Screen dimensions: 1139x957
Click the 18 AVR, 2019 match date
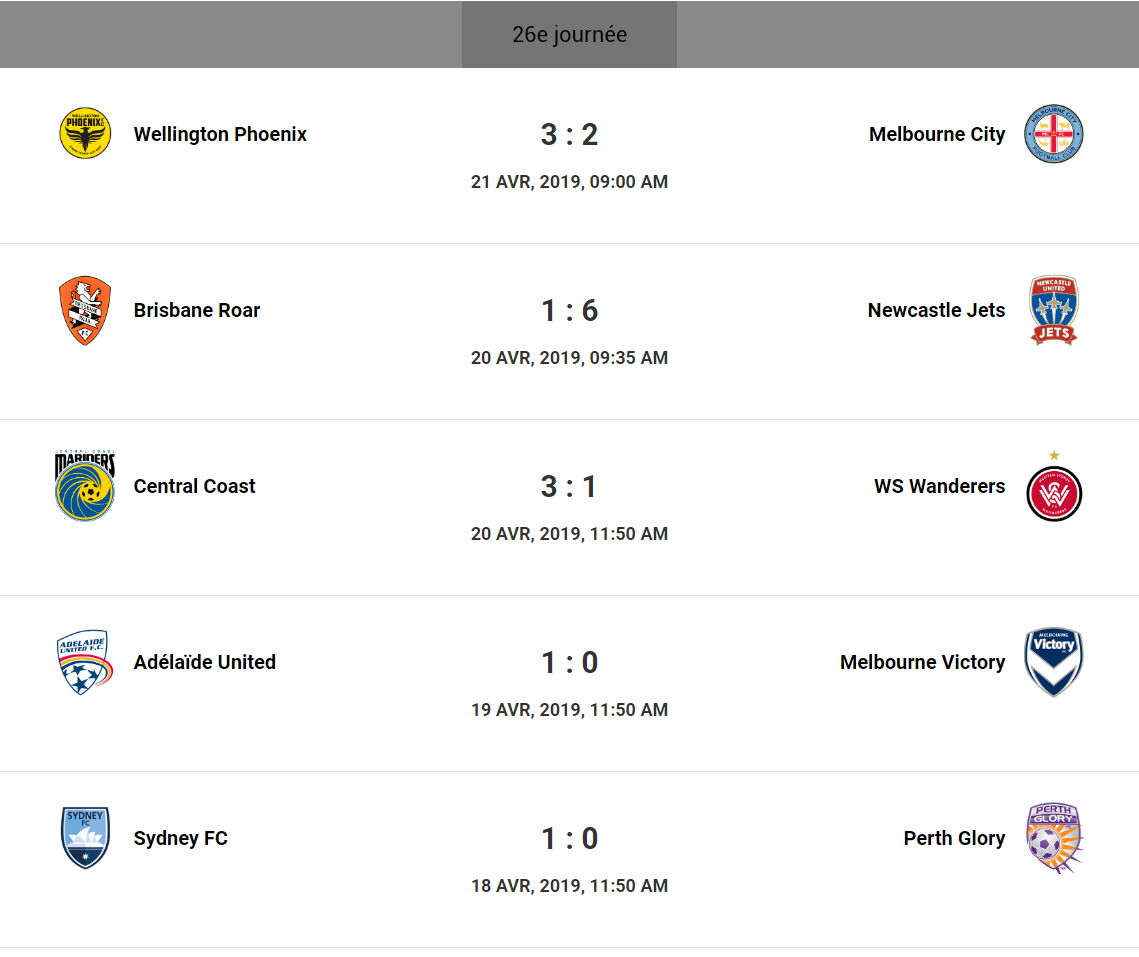point(569,886)
